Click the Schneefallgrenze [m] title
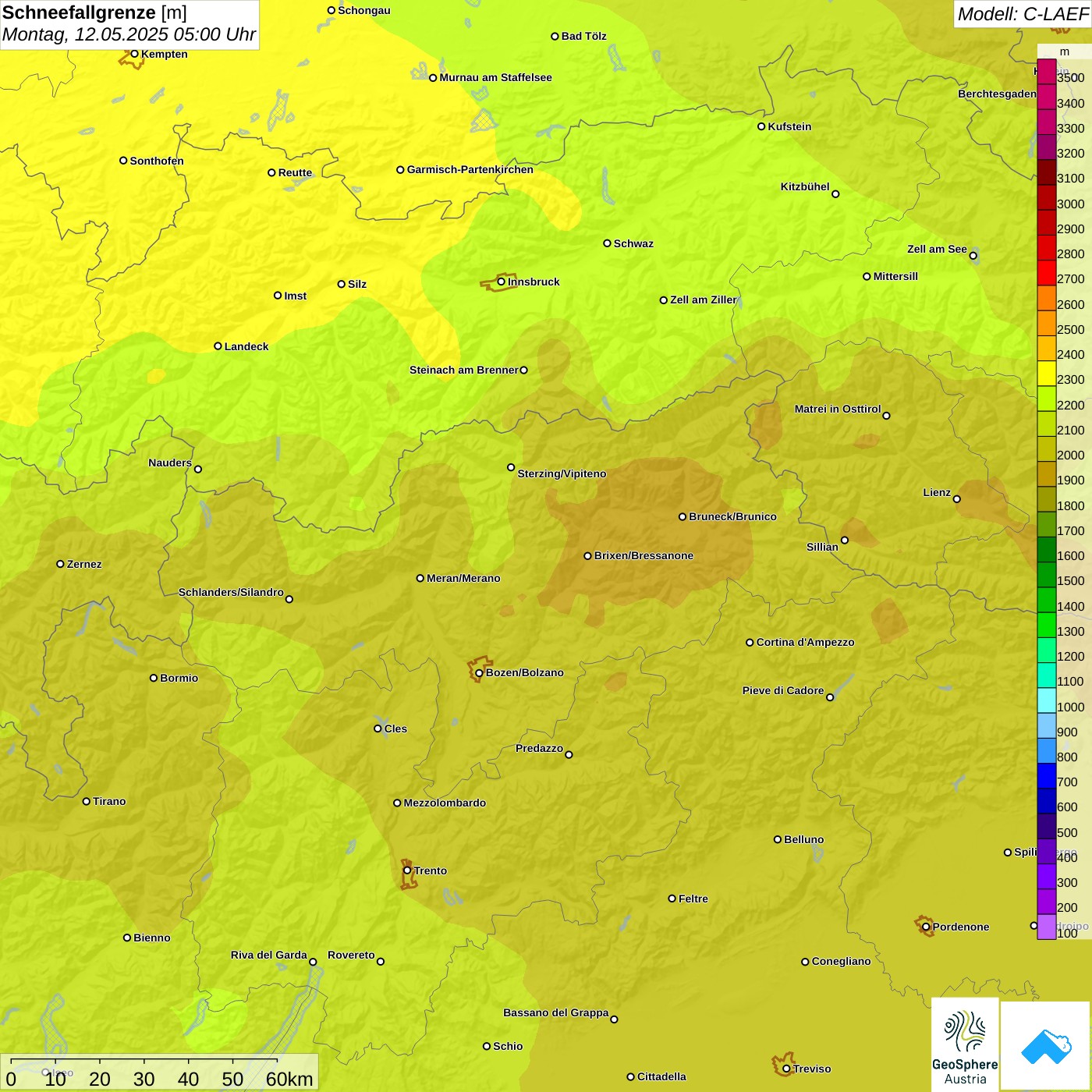 coord(94,12)
